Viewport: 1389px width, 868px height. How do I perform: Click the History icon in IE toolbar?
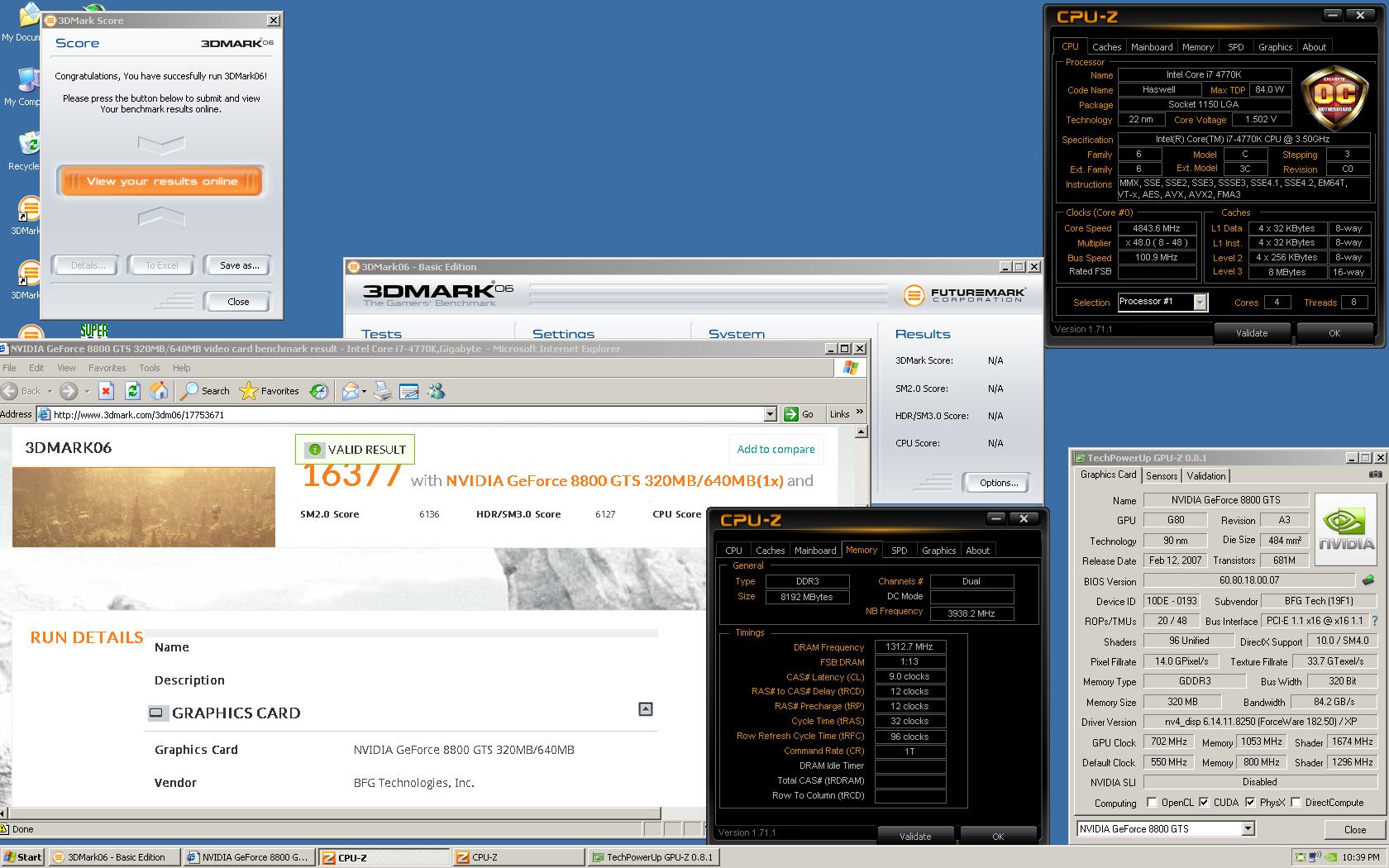click(319, 391)
